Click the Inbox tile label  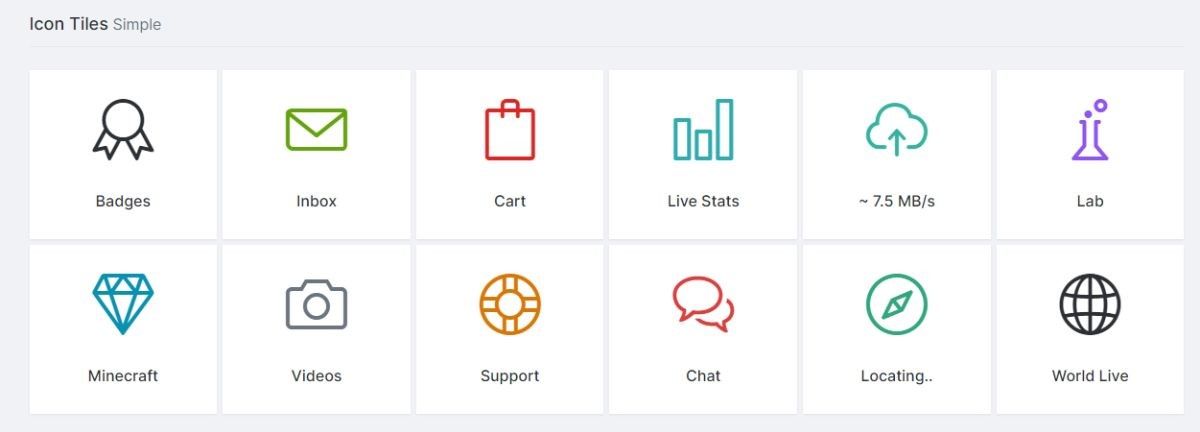(316, 201)
